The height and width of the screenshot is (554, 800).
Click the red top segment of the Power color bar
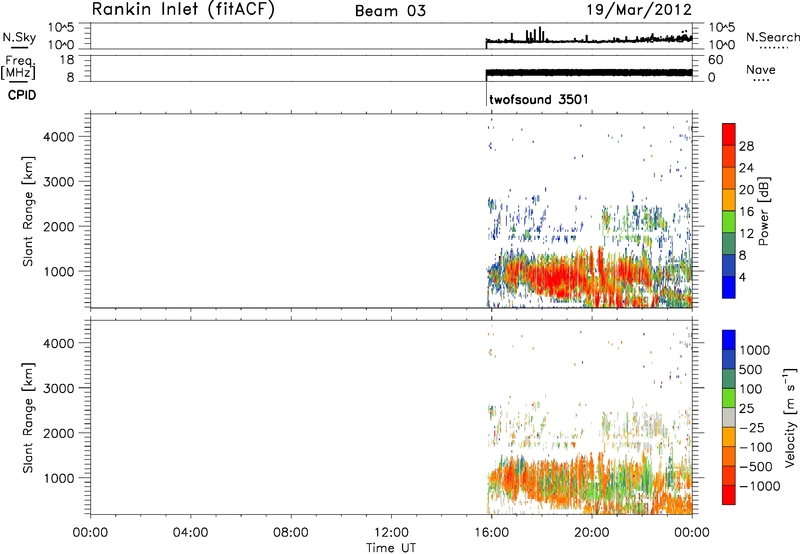(729, 135)
